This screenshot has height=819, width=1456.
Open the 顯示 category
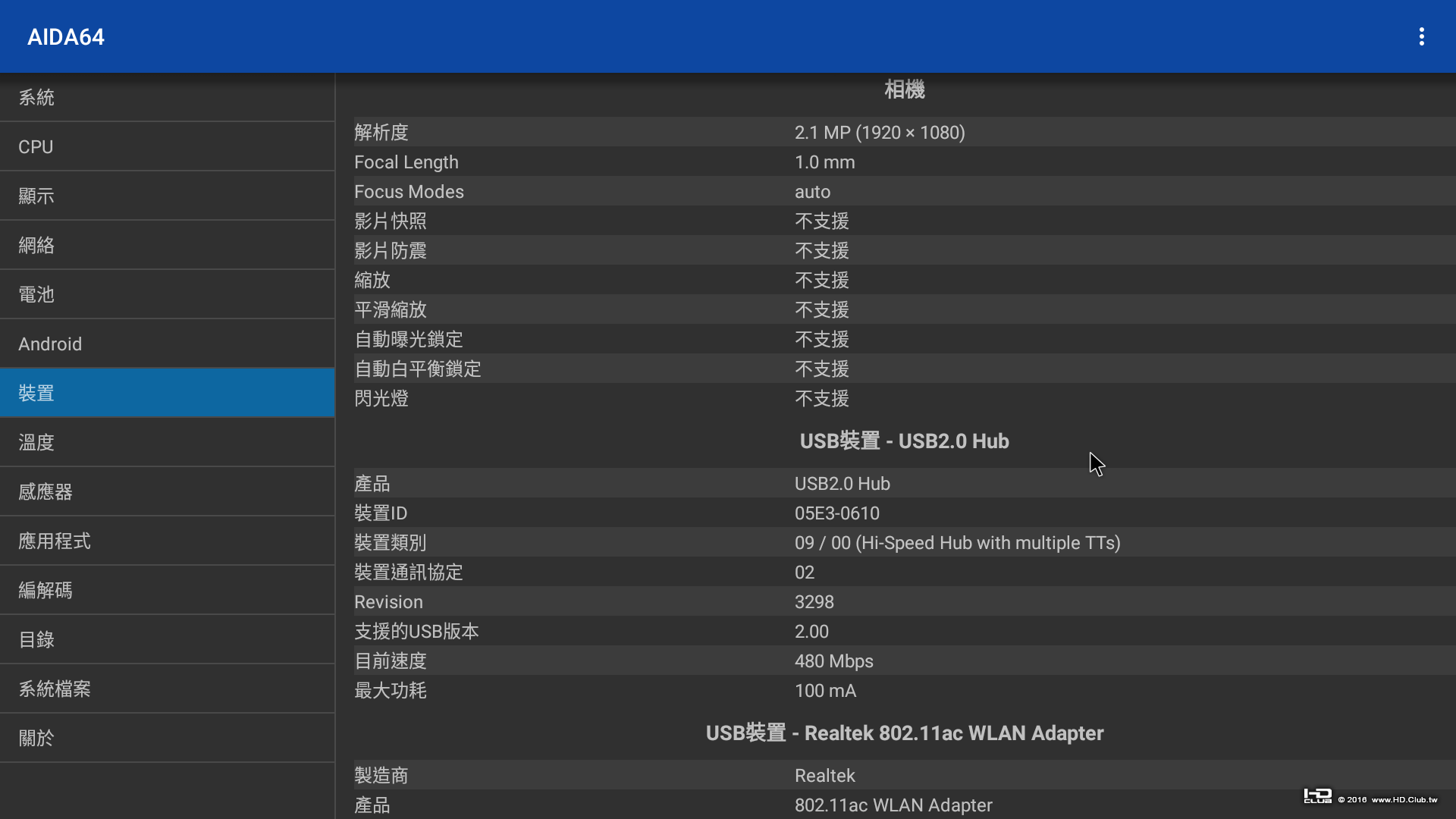[x=167, y=196]
